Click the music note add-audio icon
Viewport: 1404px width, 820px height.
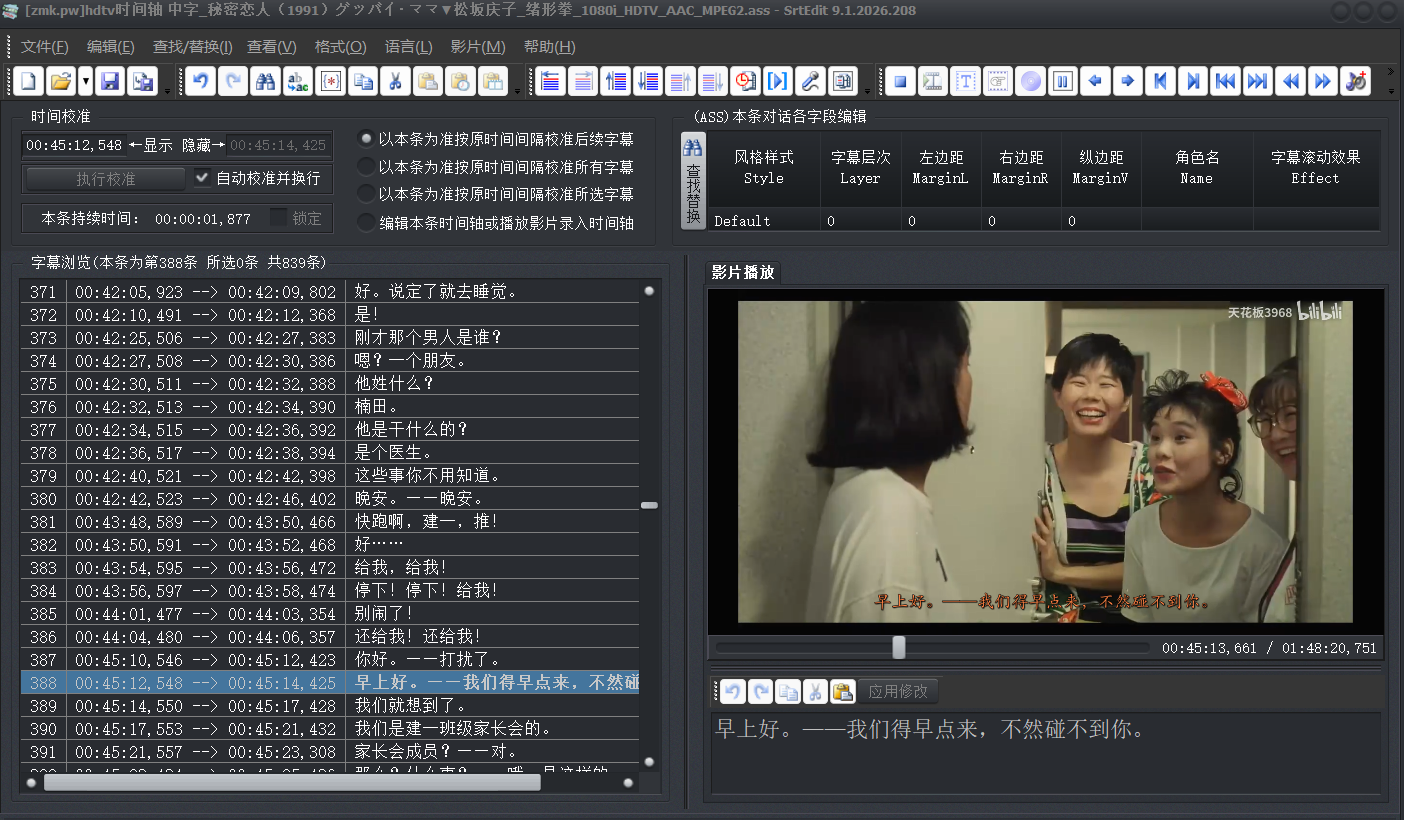tap(1356, 81)
